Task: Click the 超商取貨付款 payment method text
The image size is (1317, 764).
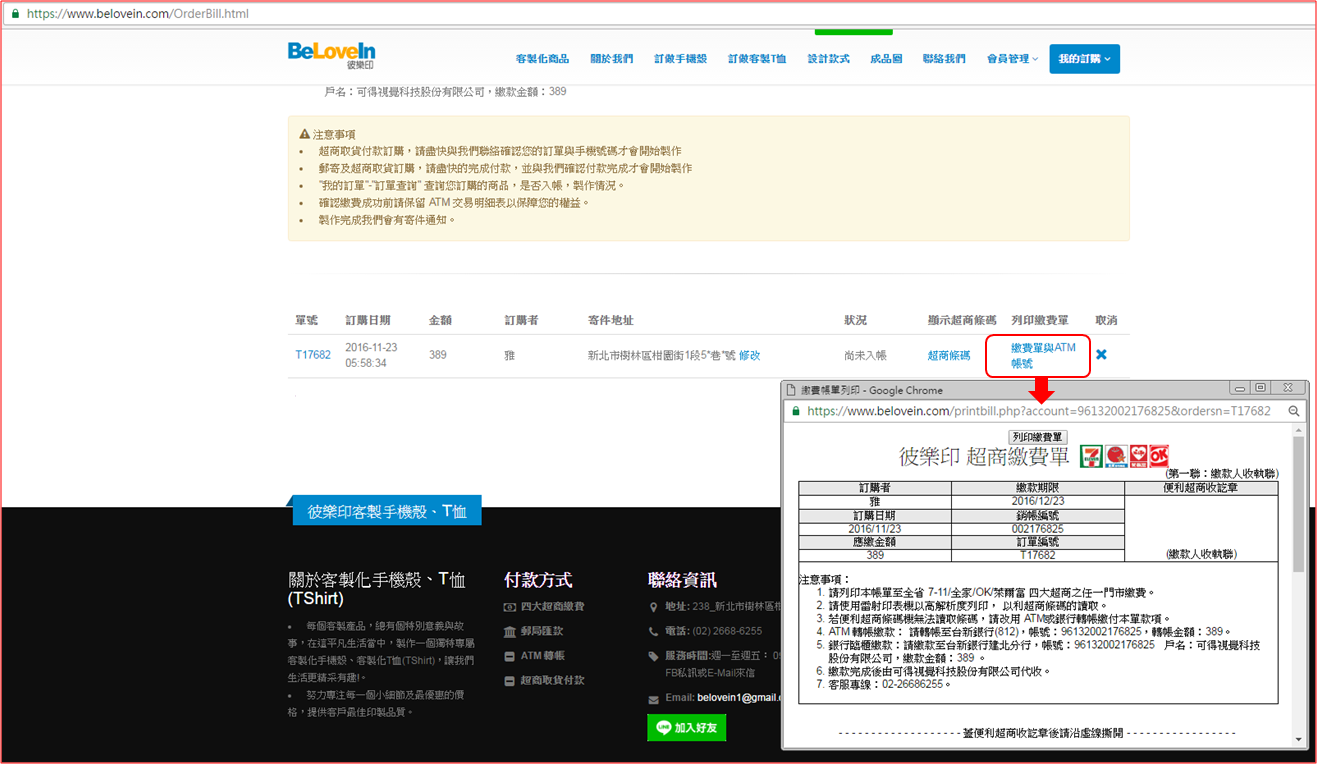Action: point(552,681)
